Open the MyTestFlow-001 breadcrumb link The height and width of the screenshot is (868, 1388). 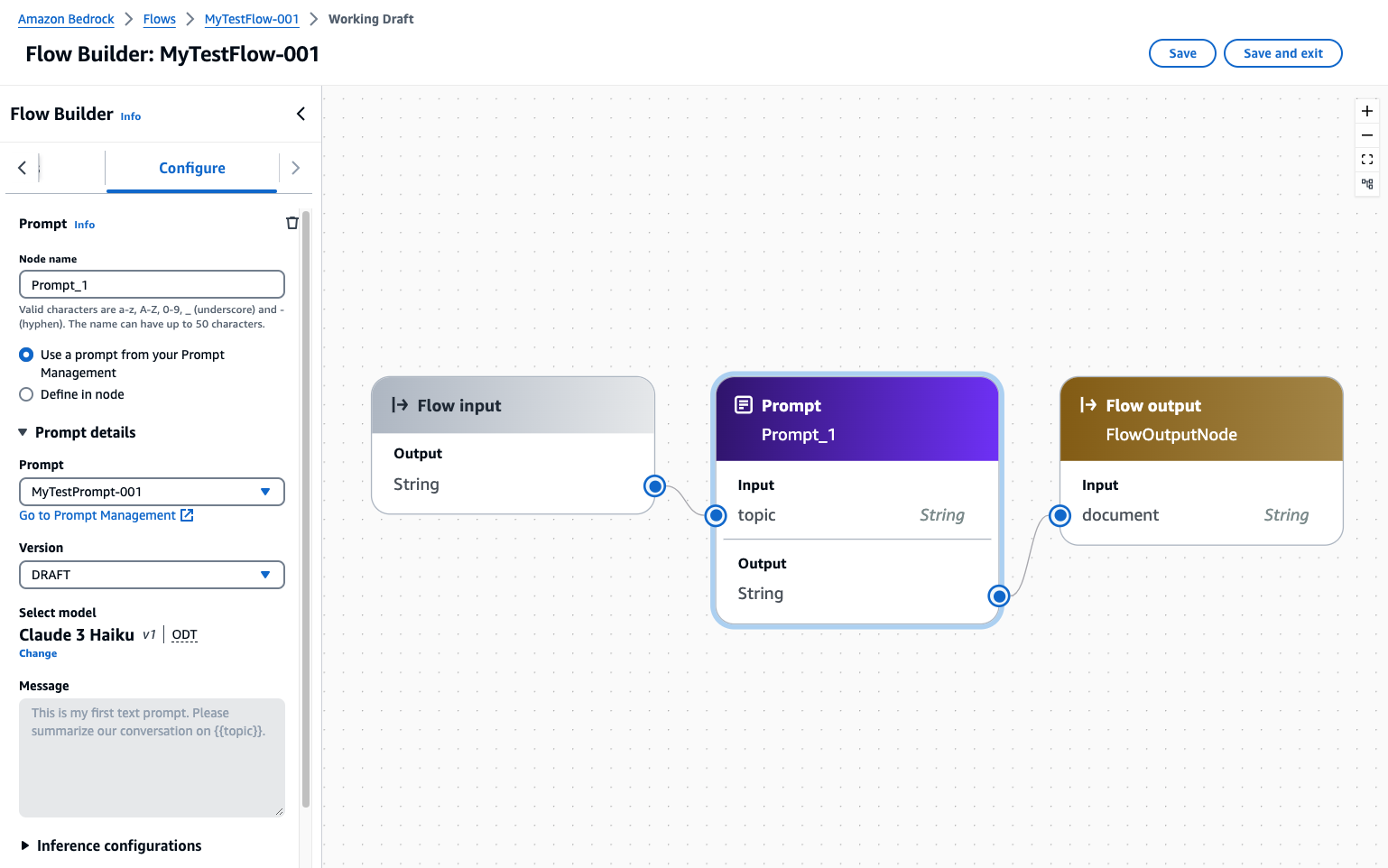tap(252, 19)
